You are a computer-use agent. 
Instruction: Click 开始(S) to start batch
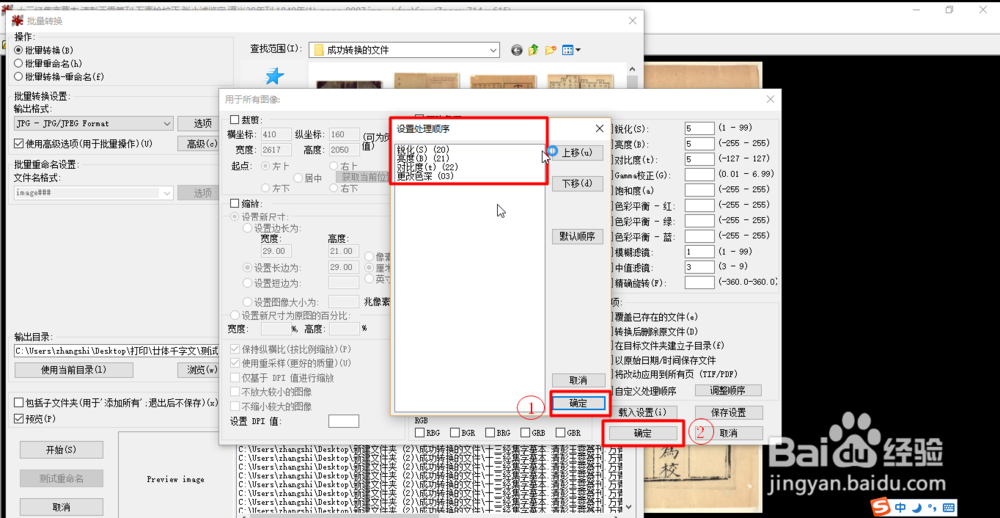(x=61, y=450)
